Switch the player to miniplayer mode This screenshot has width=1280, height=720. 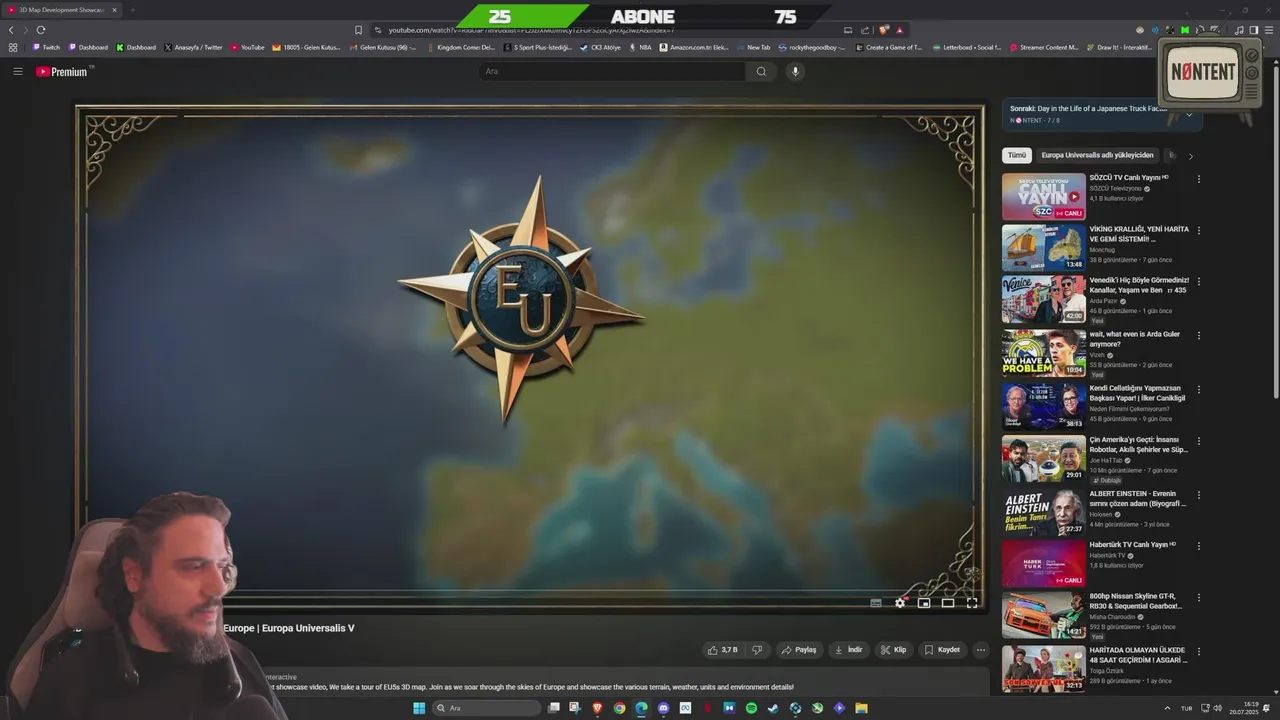pyautogui.click(x=924, y=603)
